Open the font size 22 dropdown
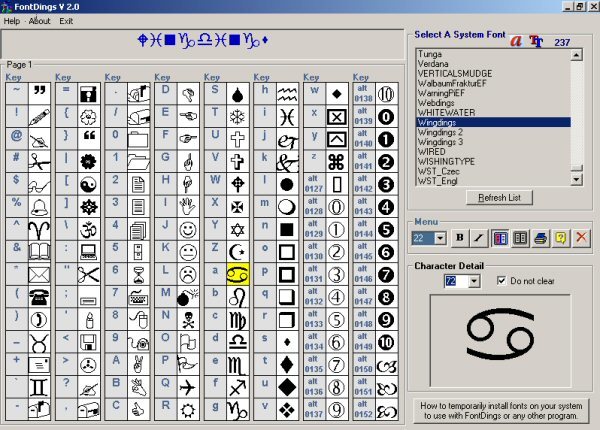This screenshot has height=430, width=600. 440,238
